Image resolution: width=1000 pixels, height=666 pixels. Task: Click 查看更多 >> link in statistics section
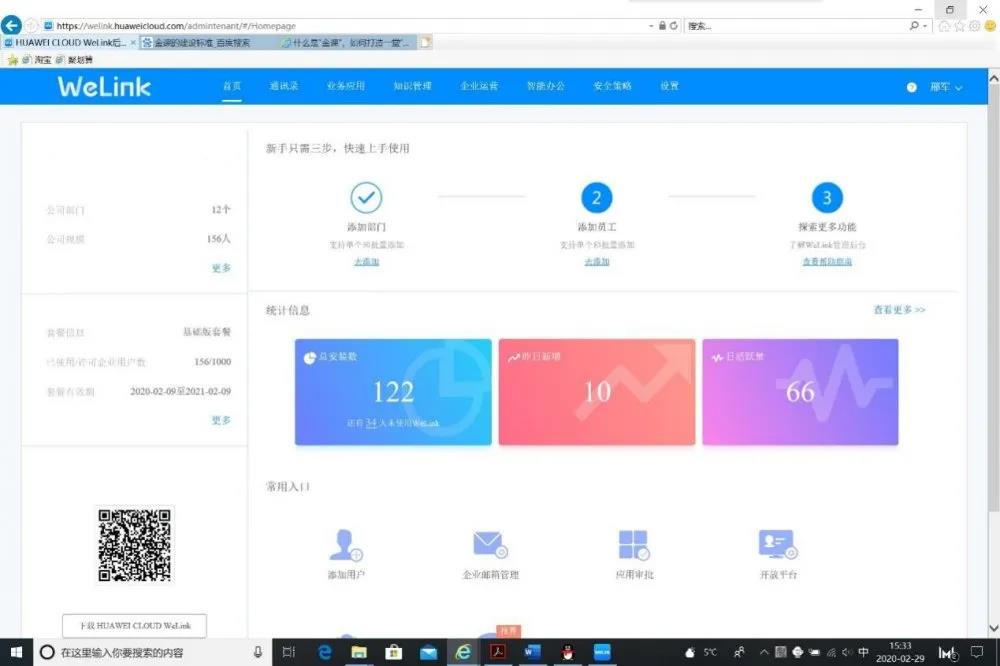coord(899,310)
